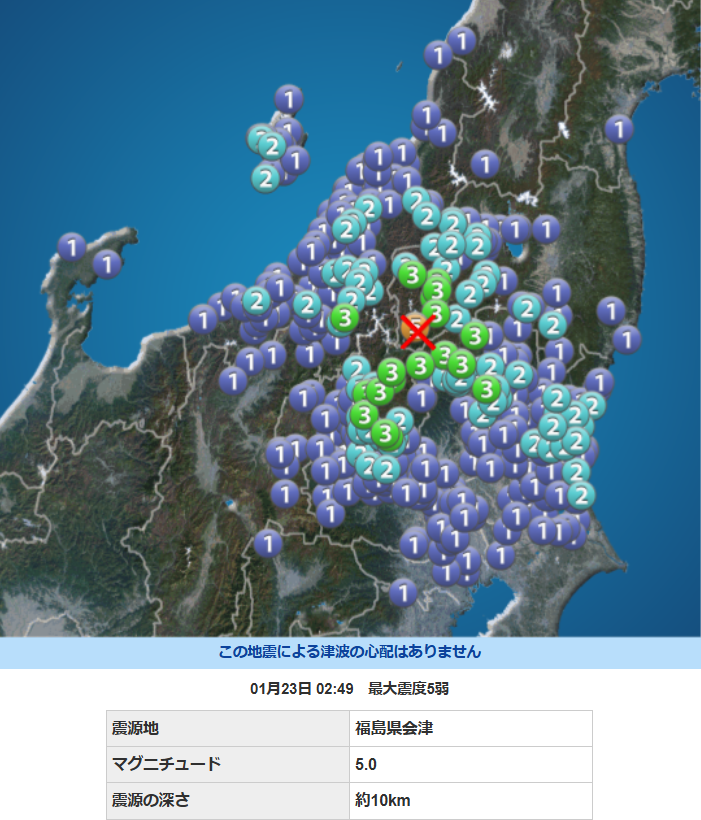Click the southernmost intensity 1 marker on the map
The width and height of the screenshot is (701, 820).
coord(403,593)
